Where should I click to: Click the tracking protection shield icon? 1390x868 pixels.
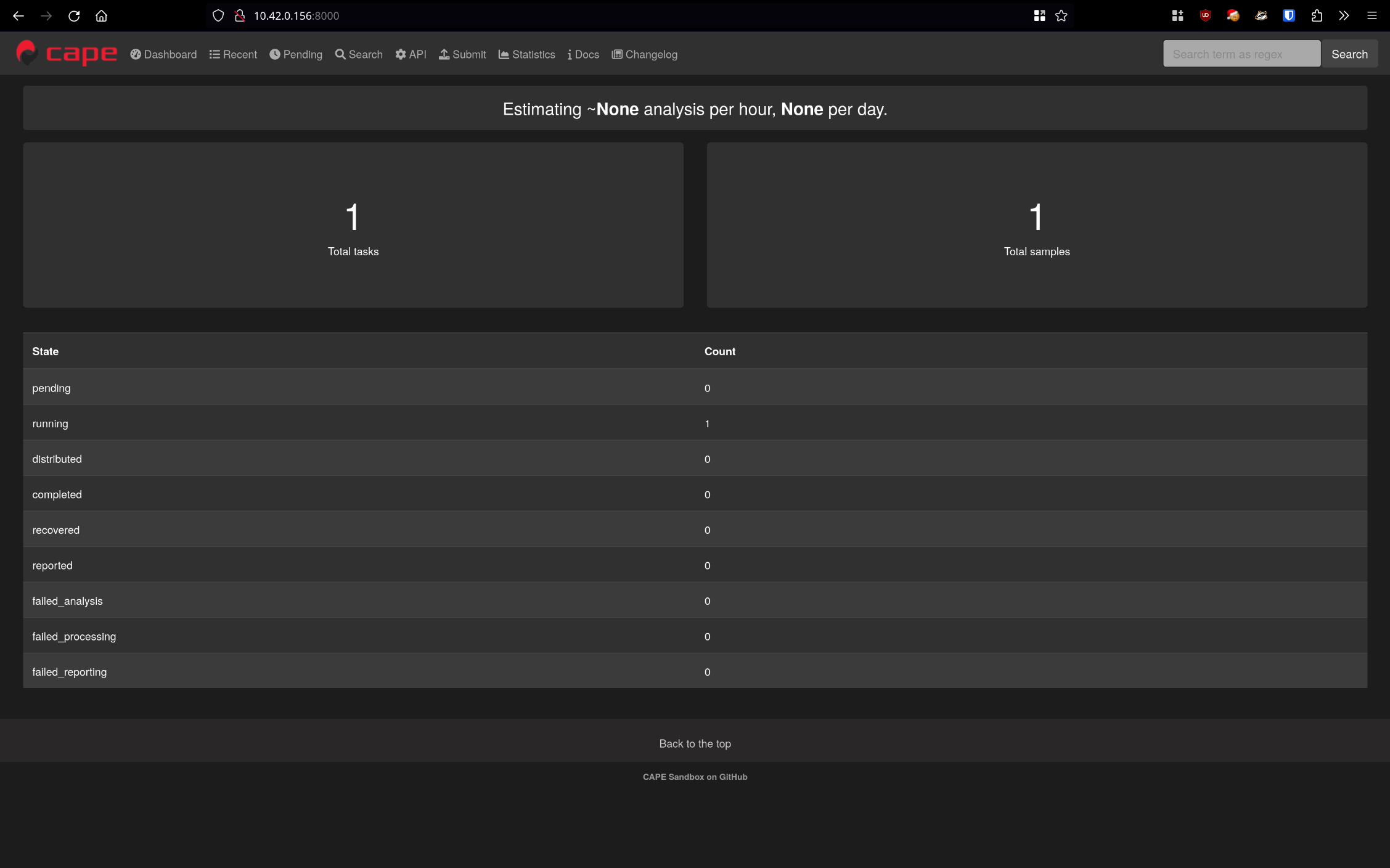pos(218,16)
